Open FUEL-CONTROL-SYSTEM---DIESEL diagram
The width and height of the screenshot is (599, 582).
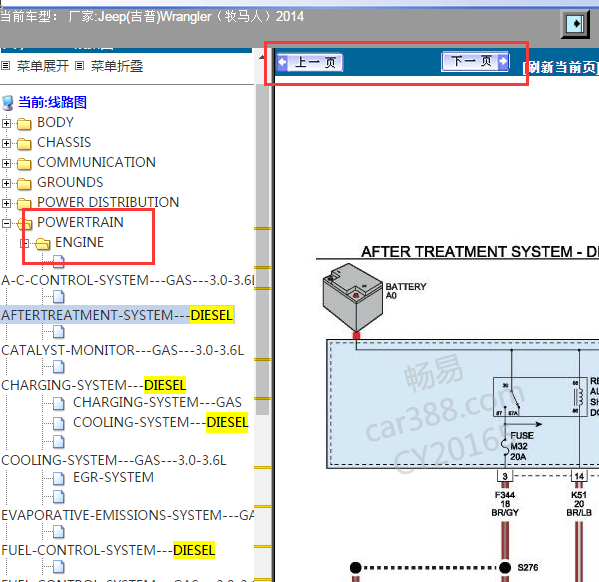[108, 550]
